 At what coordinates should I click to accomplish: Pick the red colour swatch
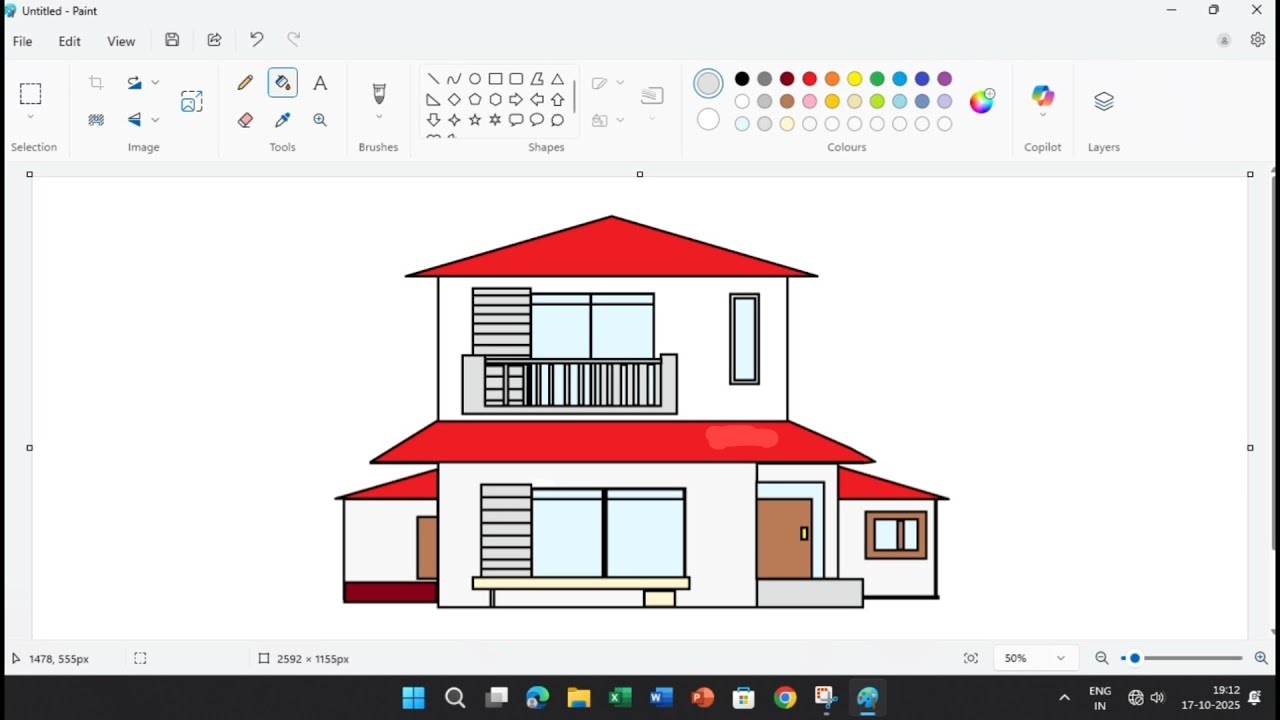pyautogui.click(x=810, y=79)
